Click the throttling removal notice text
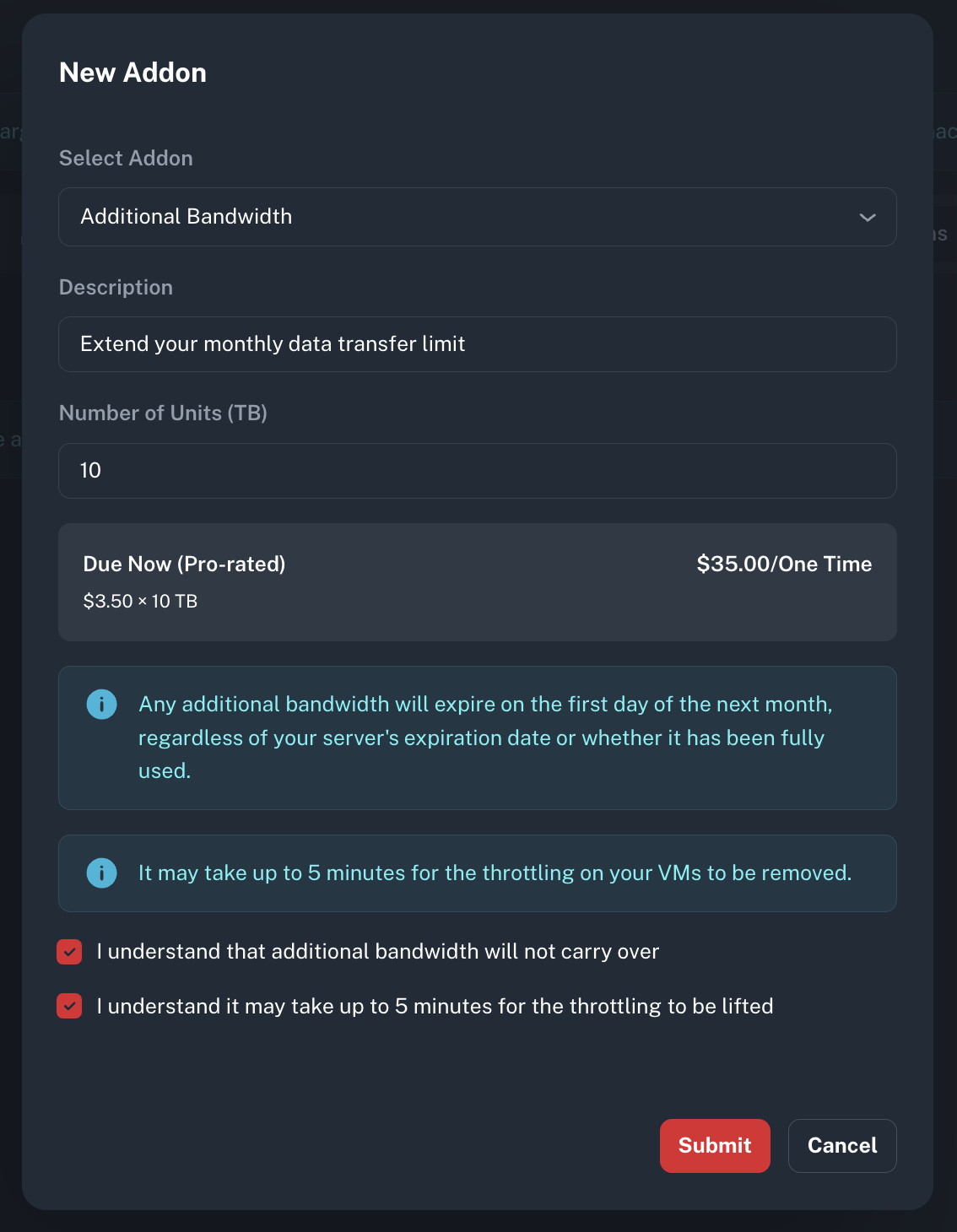Image resolution: width=957 pixels, height=1232 pixels. click(x=495, y=873)
